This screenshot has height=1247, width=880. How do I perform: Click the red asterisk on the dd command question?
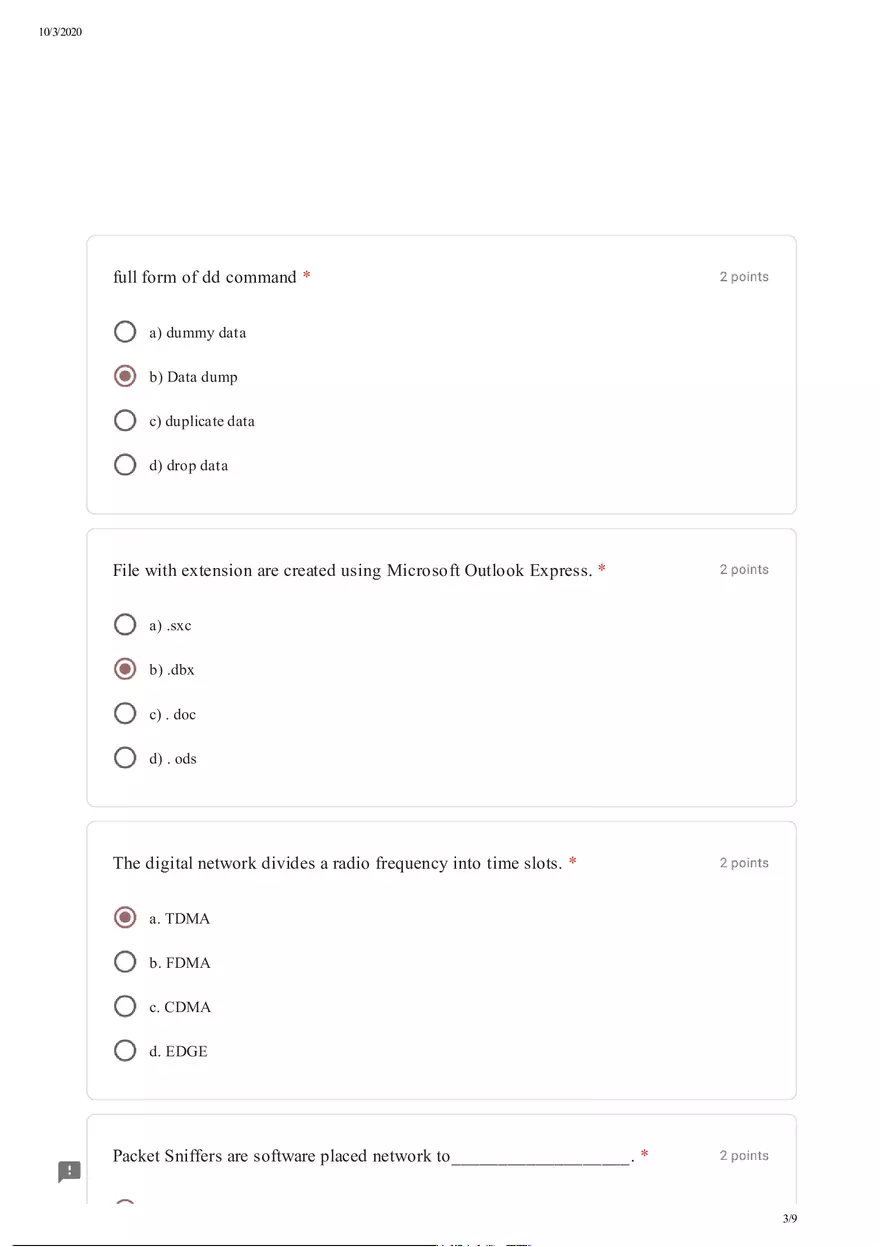tap(305, 277)
